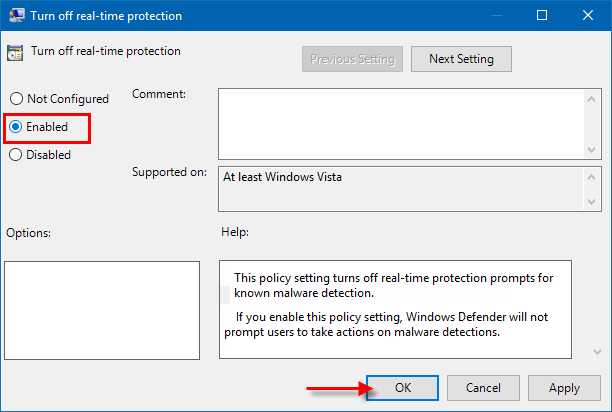612x412 pixels.
Task: Click the empty Options pane
Action: click(101, 309)
